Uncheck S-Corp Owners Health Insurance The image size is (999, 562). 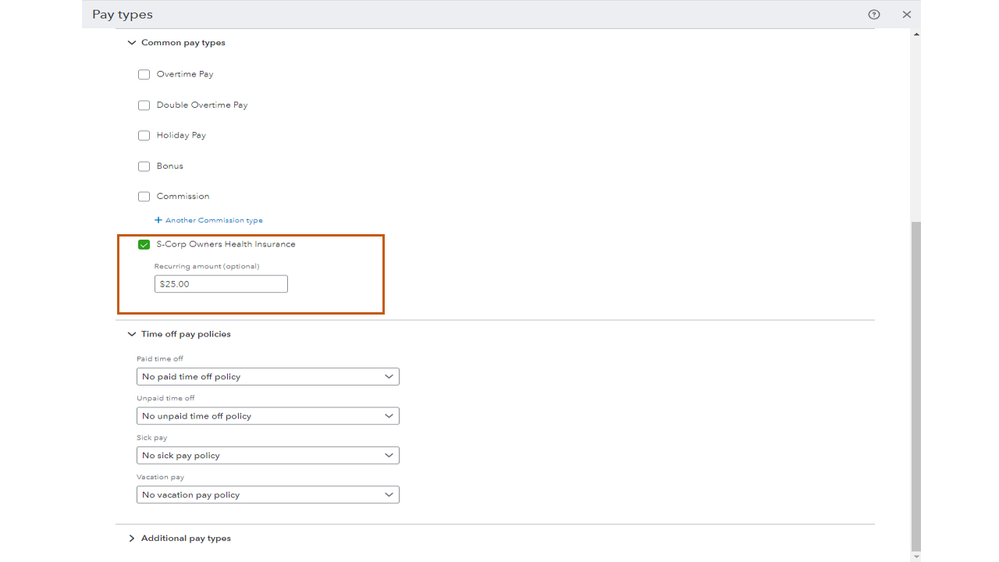coord(144,245)
